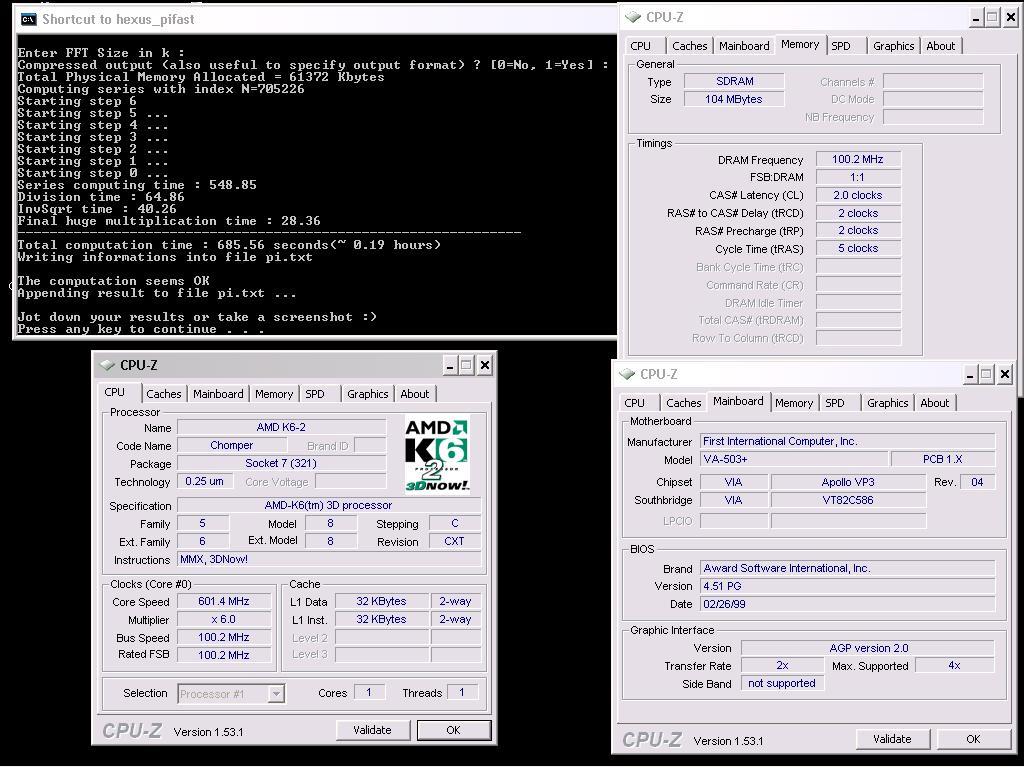The width and height of the screenshot is (1024, 768).
Task: Click the CPU-Z title icon of the CPU window
Action: (x=106, y=365)
